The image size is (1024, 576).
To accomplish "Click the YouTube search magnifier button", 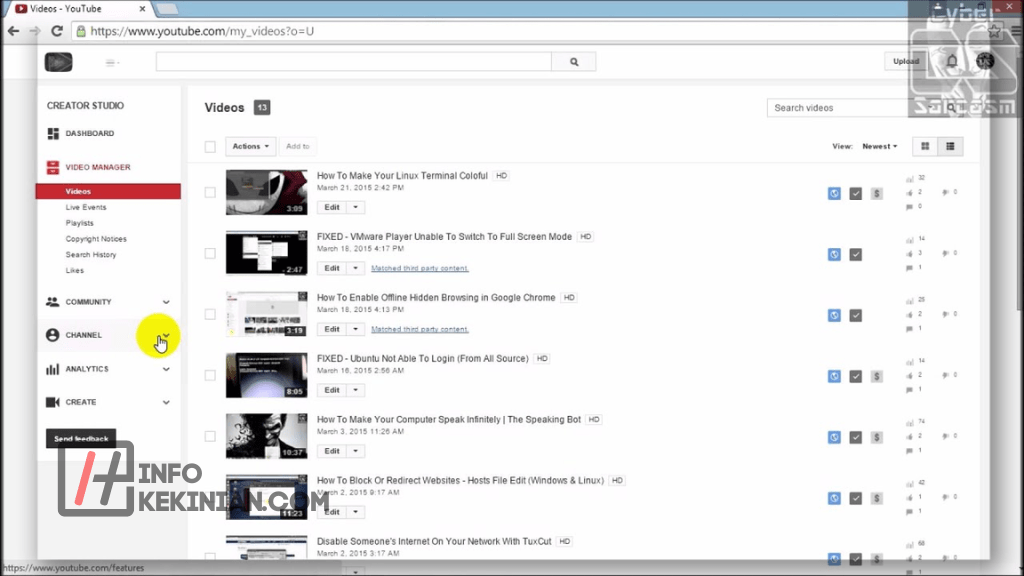I will tap(574, 61).
